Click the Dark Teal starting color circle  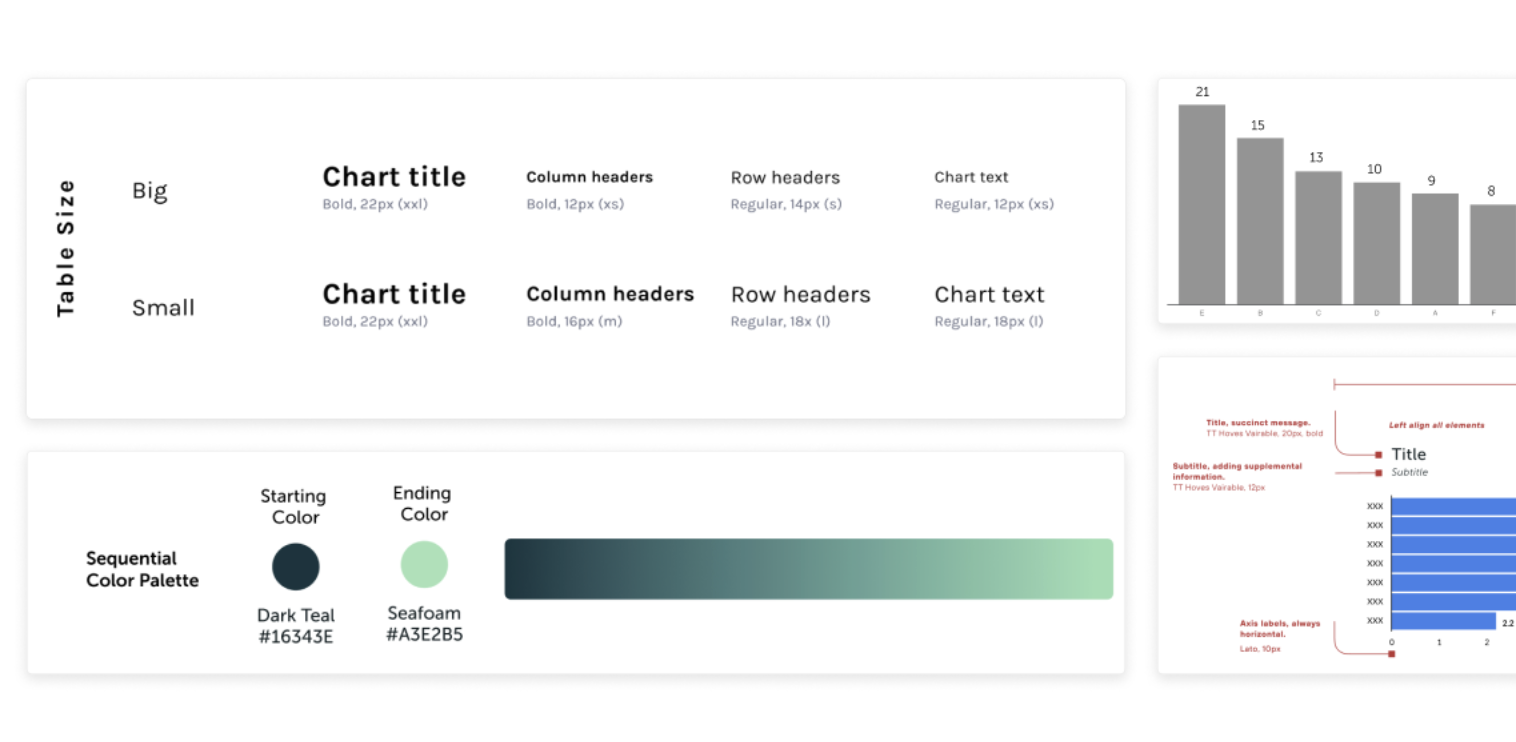296,567
